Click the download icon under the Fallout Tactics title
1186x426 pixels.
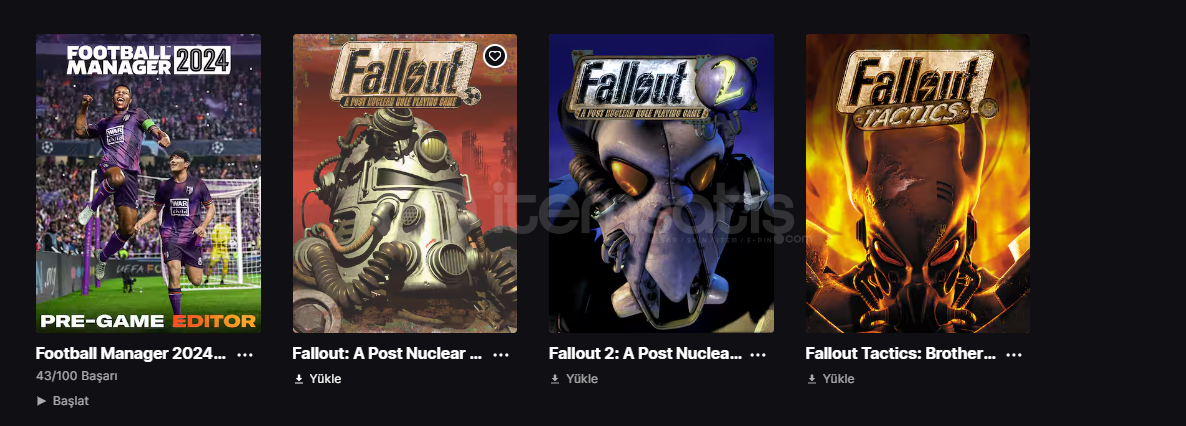812,378
